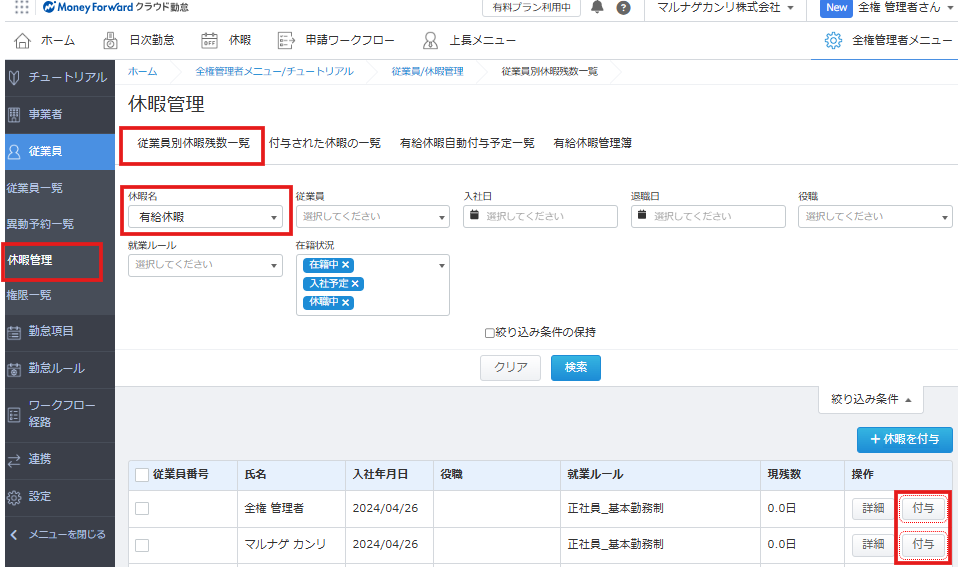
Task: Check the row checkbox for 全権 管理者
Action: coord(142,509)
